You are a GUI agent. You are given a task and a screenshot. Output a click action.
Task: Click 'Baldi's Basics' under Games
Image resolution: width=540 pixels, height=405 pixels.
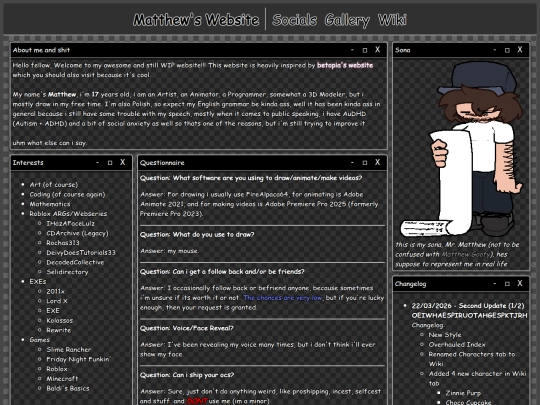point(68,388)
